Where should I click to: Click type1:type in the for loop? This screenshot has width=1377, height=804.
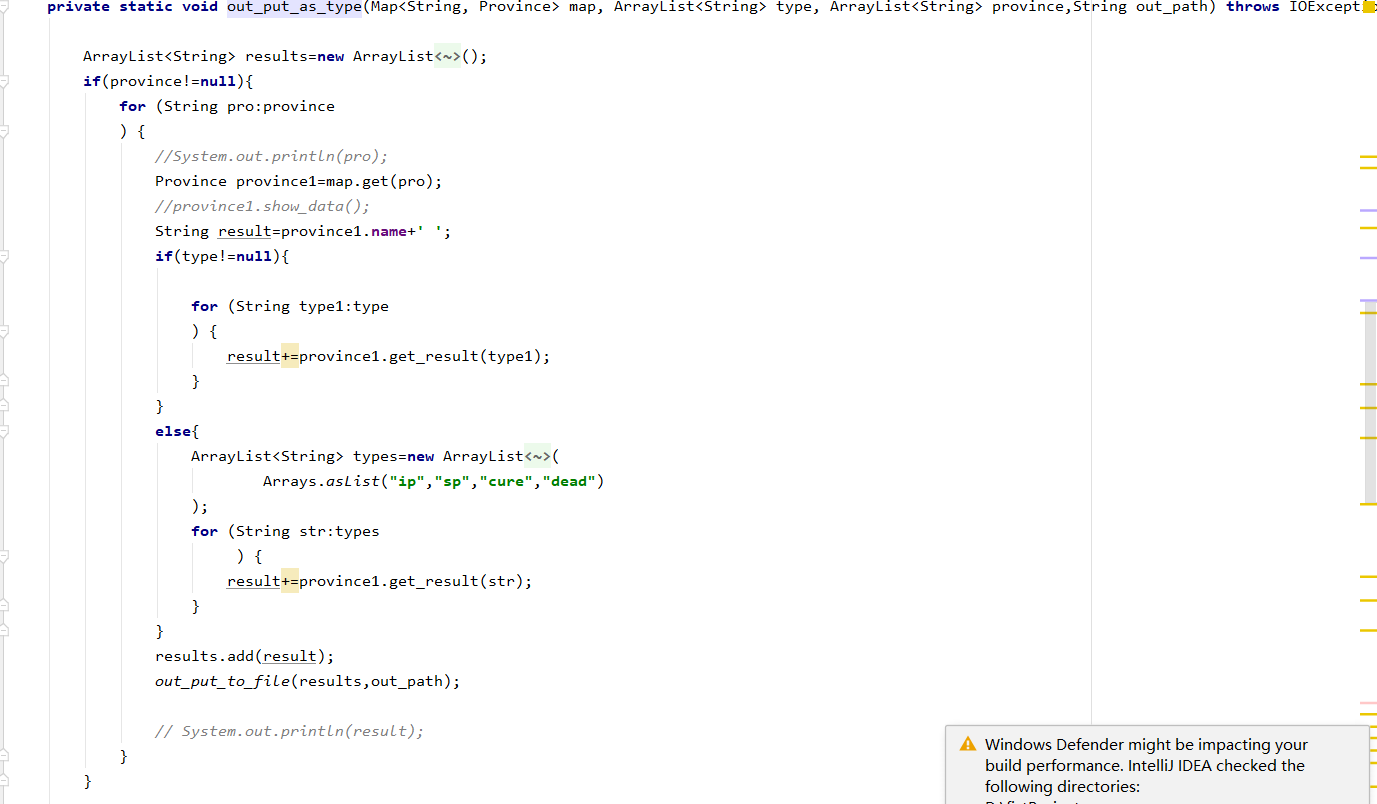[344, 306]
